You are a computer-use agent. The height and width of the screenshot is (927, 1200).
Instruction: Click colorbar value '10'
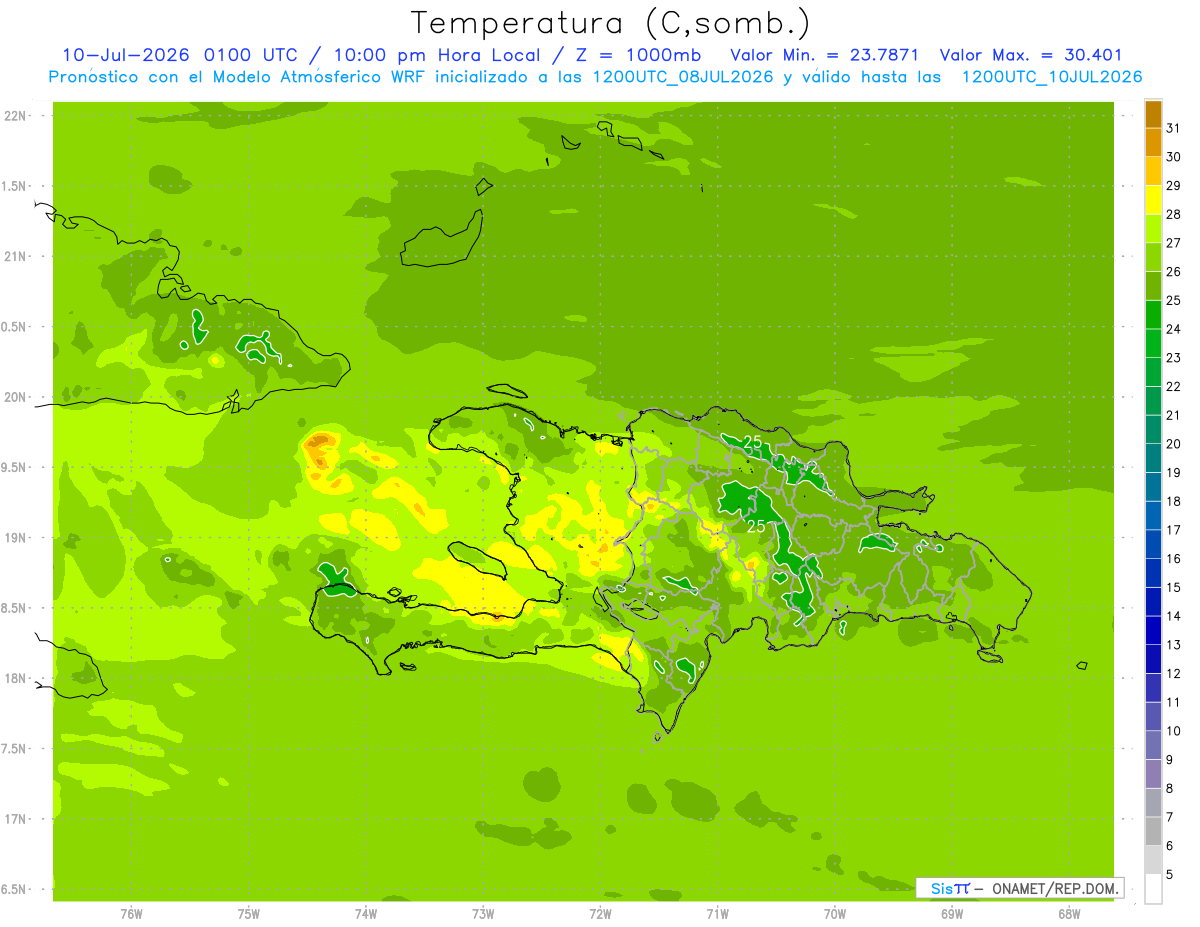(x=1174, y=731)
